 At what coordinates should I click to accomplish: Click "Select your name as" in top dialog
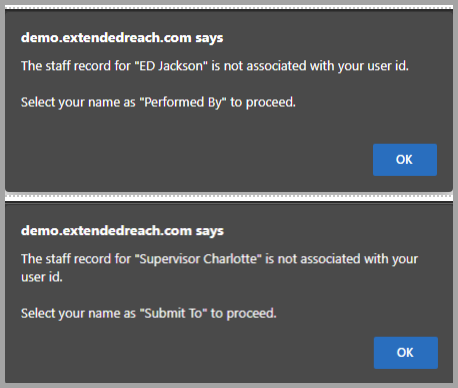click(78, 102)
